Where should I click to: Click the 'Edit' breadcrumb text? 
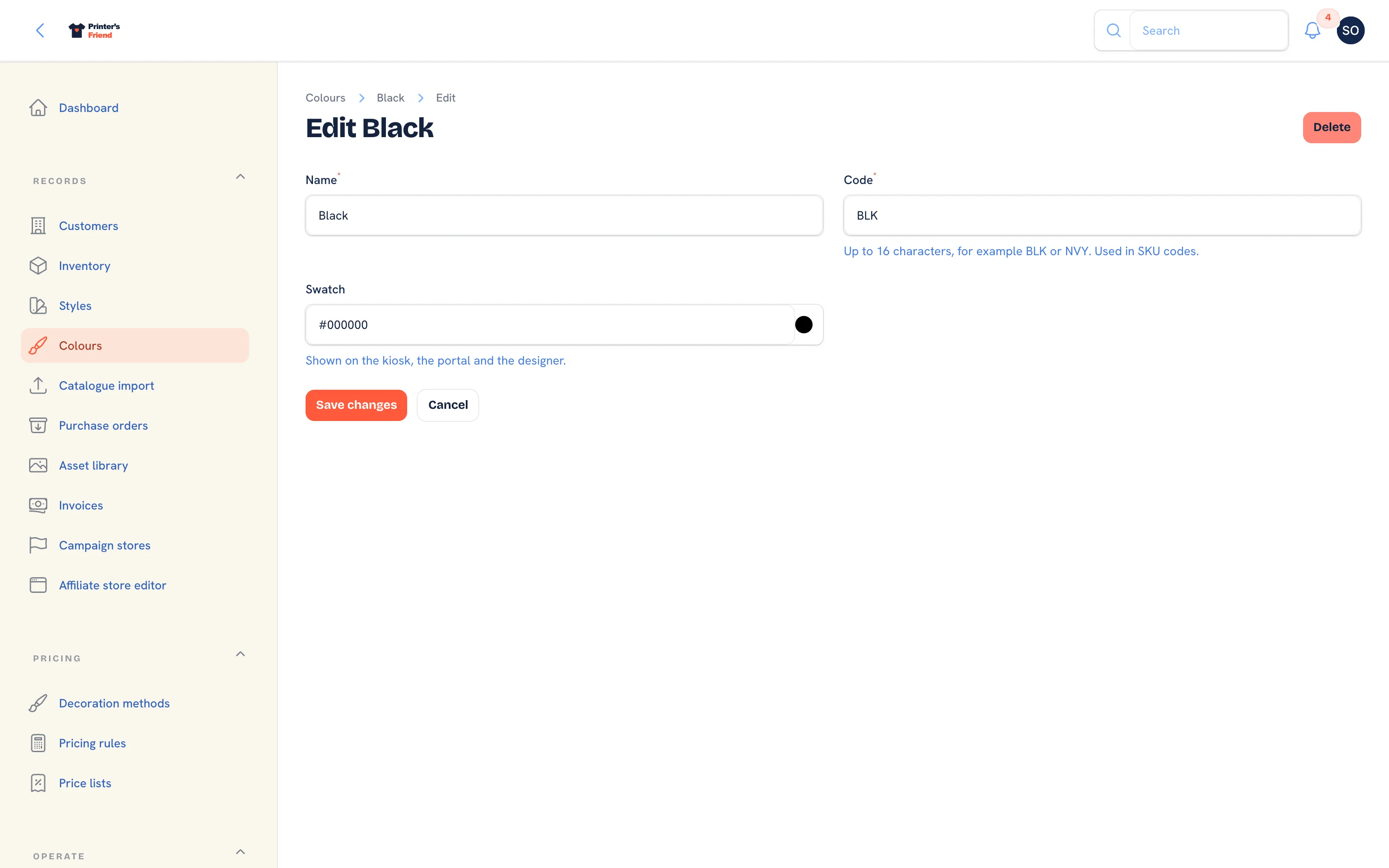point(445,98)
